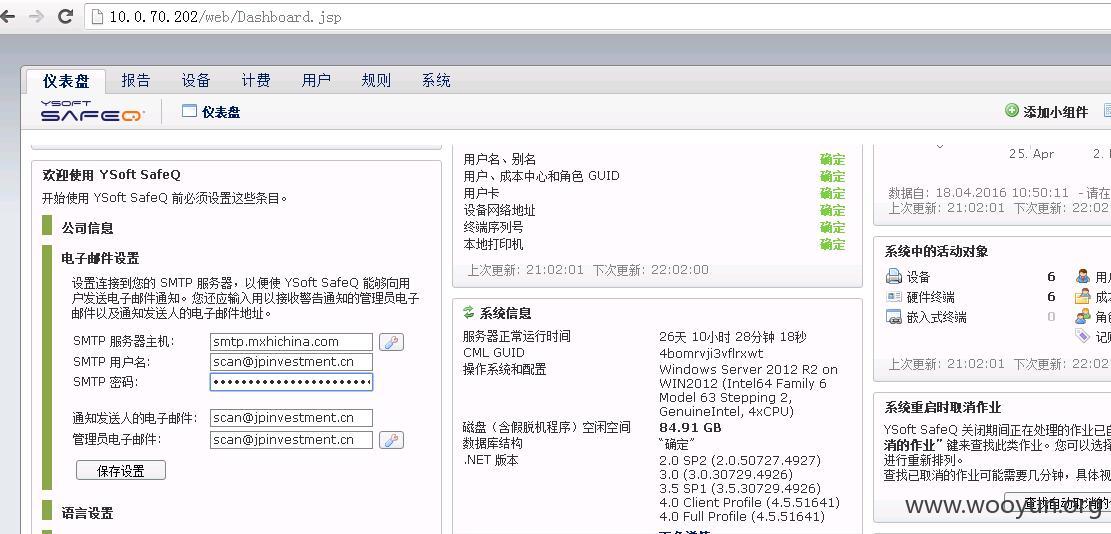Click the dashboard window icon beside 仪表盘
This screenshot has height=534, width=1111.
pyautogui.click(x=189, y=111)
